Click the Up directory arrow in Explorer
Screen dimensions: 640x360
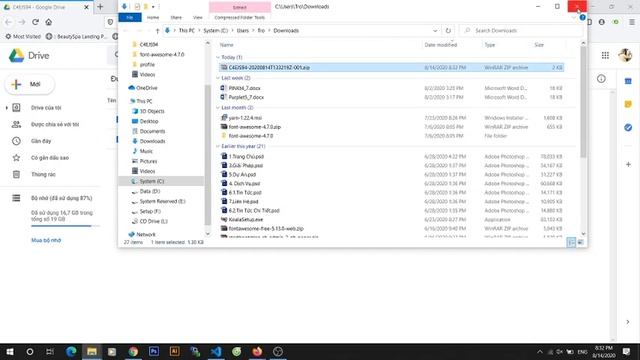click(157, 31)
